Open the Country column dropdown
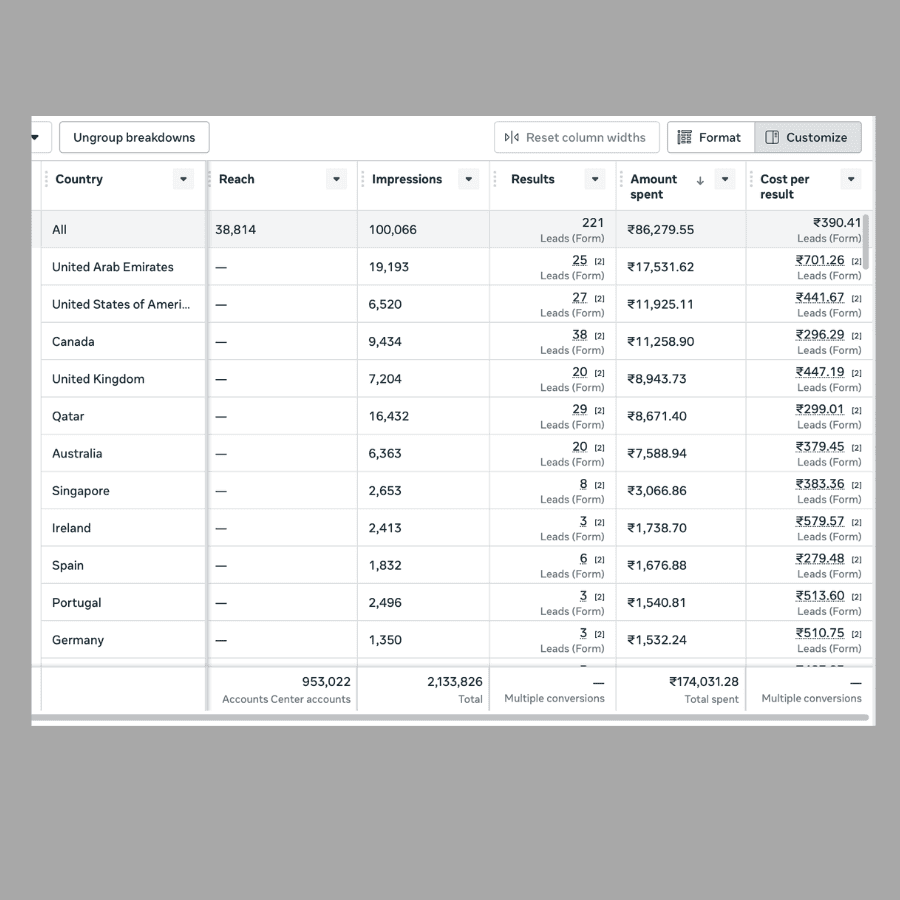 click(183, 179)
